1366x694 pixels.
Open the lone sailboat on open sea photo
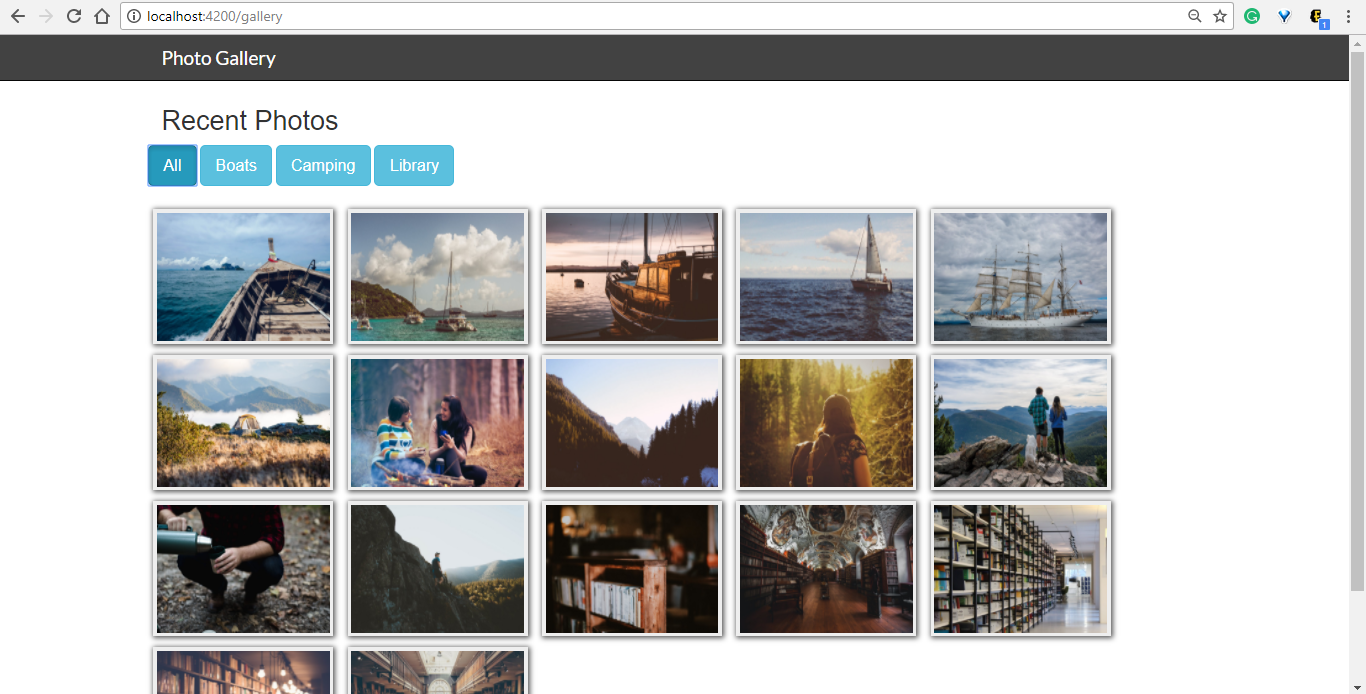point(826,277)
